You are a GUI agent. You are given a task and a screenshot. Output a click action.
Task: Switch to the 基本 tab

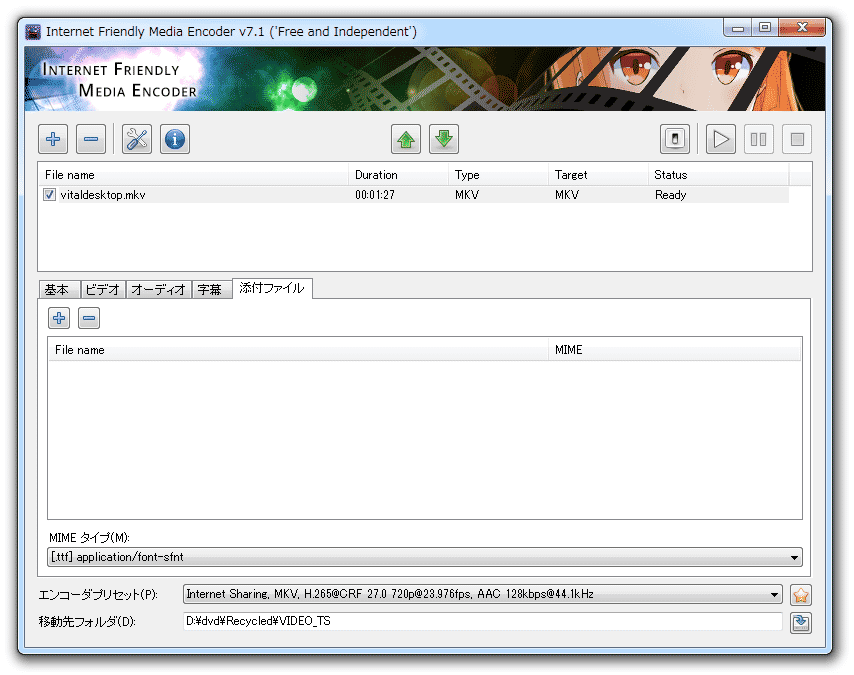point(59,289)
